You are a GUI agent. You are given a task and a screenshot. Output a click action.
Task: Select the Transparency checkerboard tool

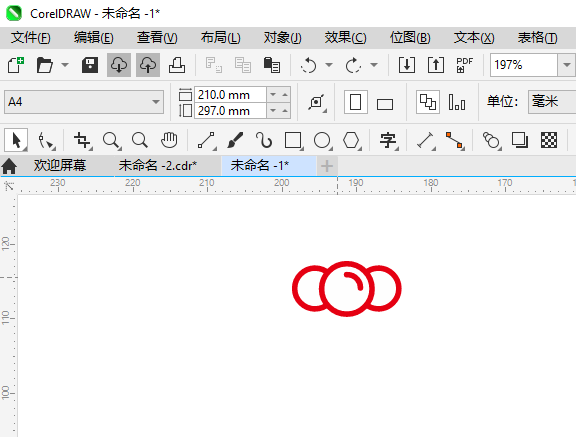coord(549,140)
